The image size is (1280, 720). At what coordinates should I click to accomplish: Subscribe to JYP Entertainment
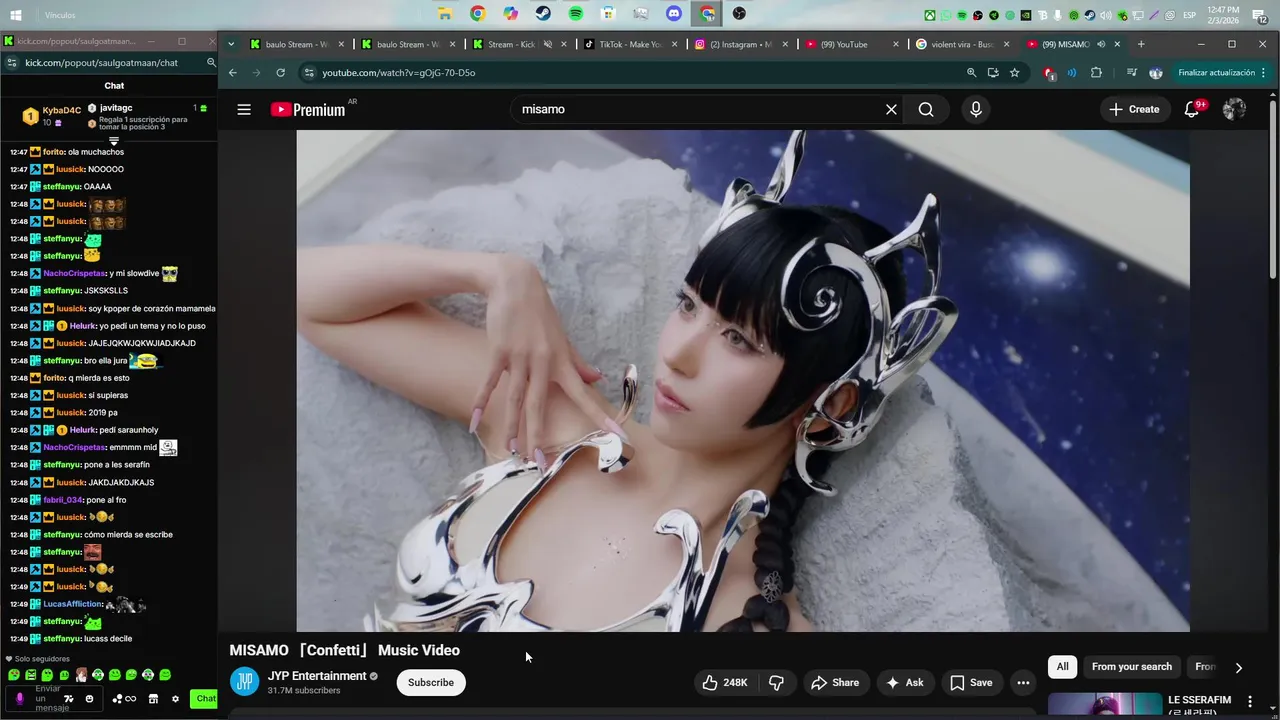431,682
